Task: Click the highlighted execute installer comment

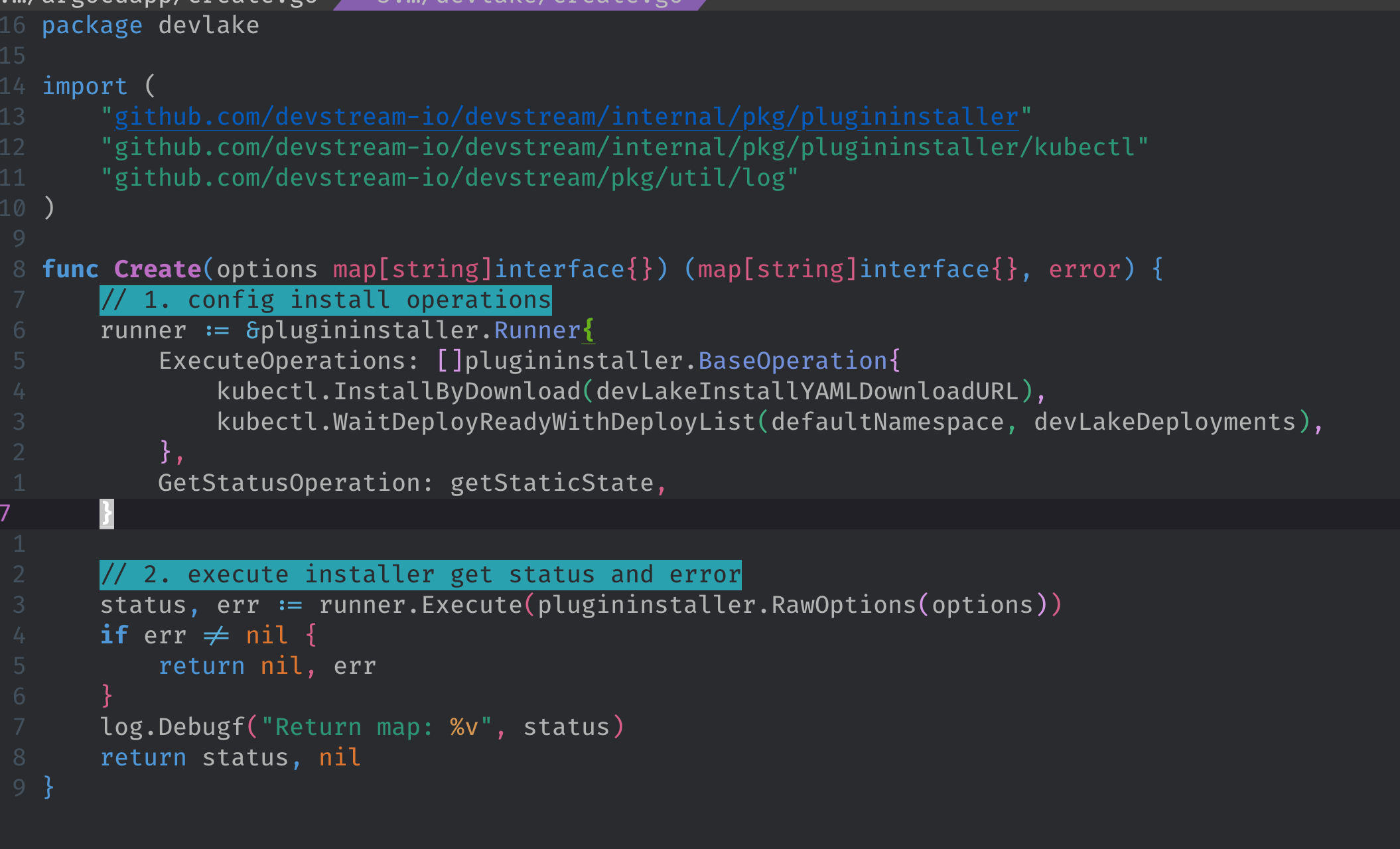Action: click(420, 574)
